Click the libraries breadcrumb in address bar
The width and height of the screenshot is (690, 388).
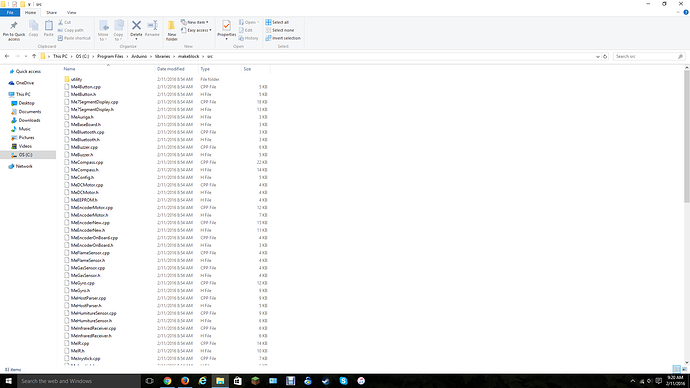pos(162,56)
